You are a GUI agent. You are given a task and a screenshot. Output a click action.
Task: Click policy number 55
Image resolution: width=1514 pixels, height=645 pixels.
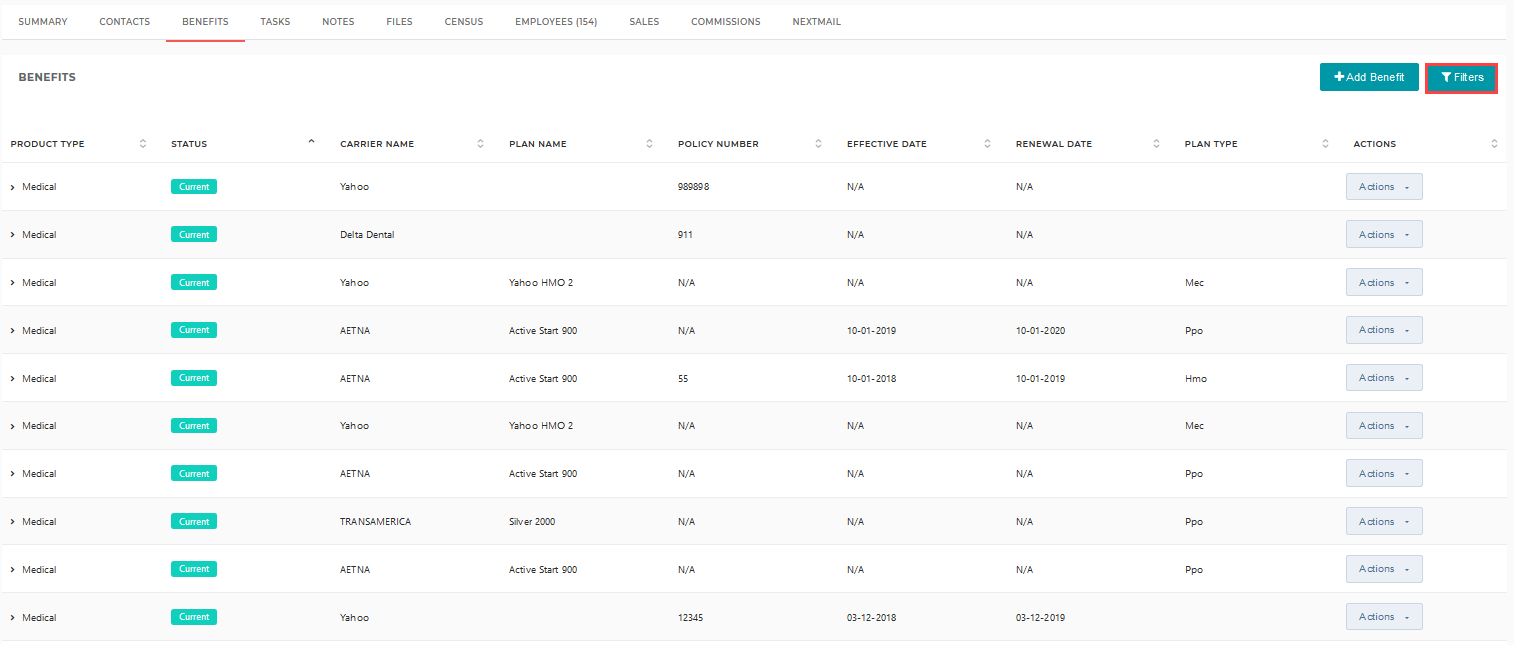(x=683, y=379)
